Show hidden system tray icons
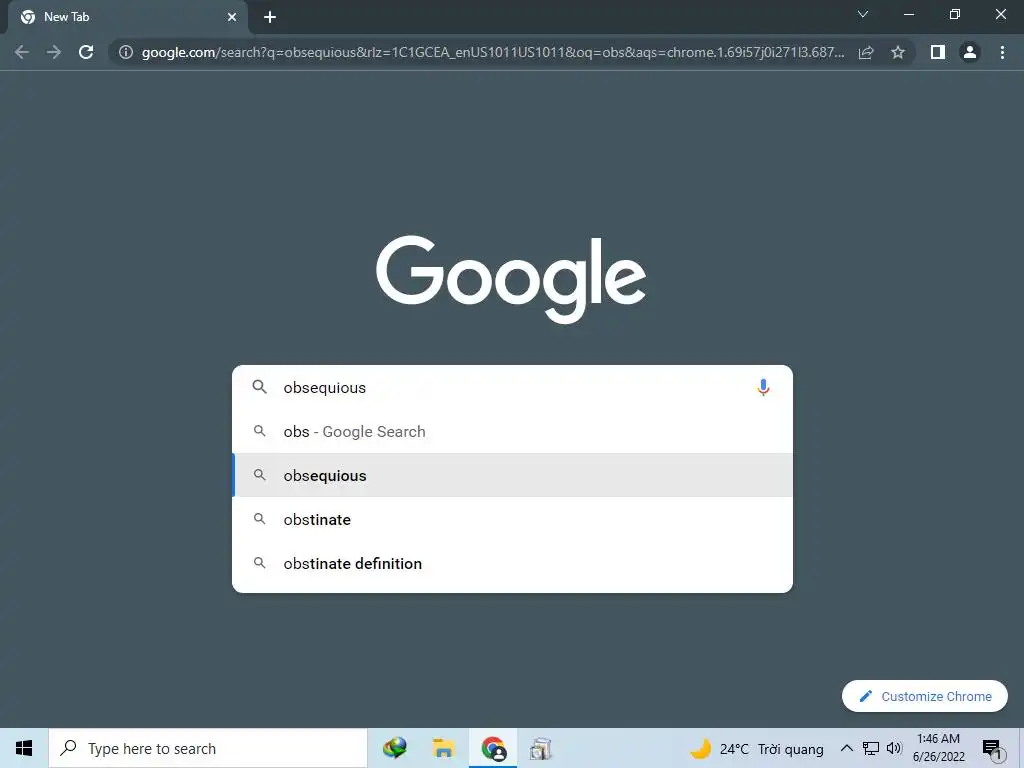 pos(846,748)
